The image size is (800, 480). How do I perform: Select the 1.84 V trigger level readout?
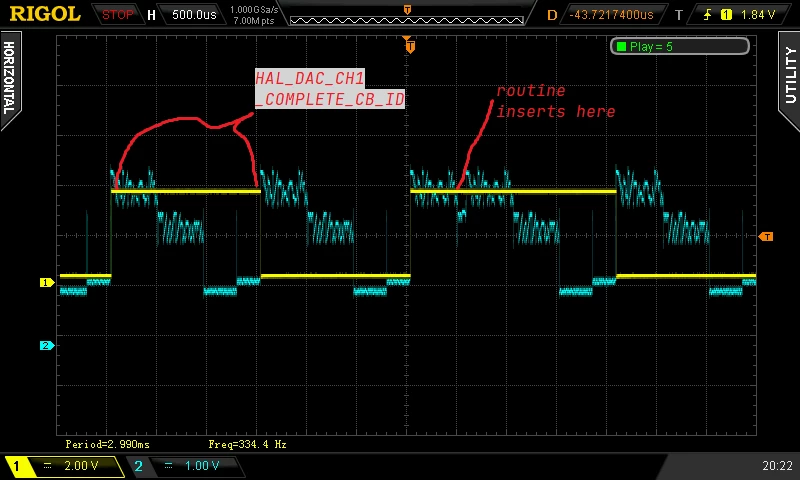click(x=758, y=15)
